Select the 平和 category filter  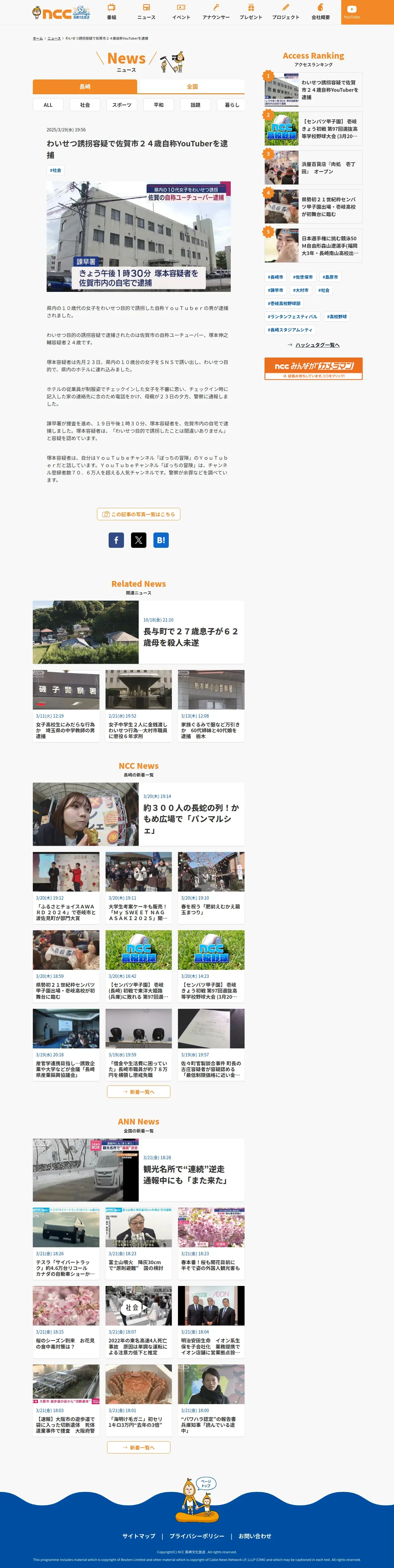[158, 105]
